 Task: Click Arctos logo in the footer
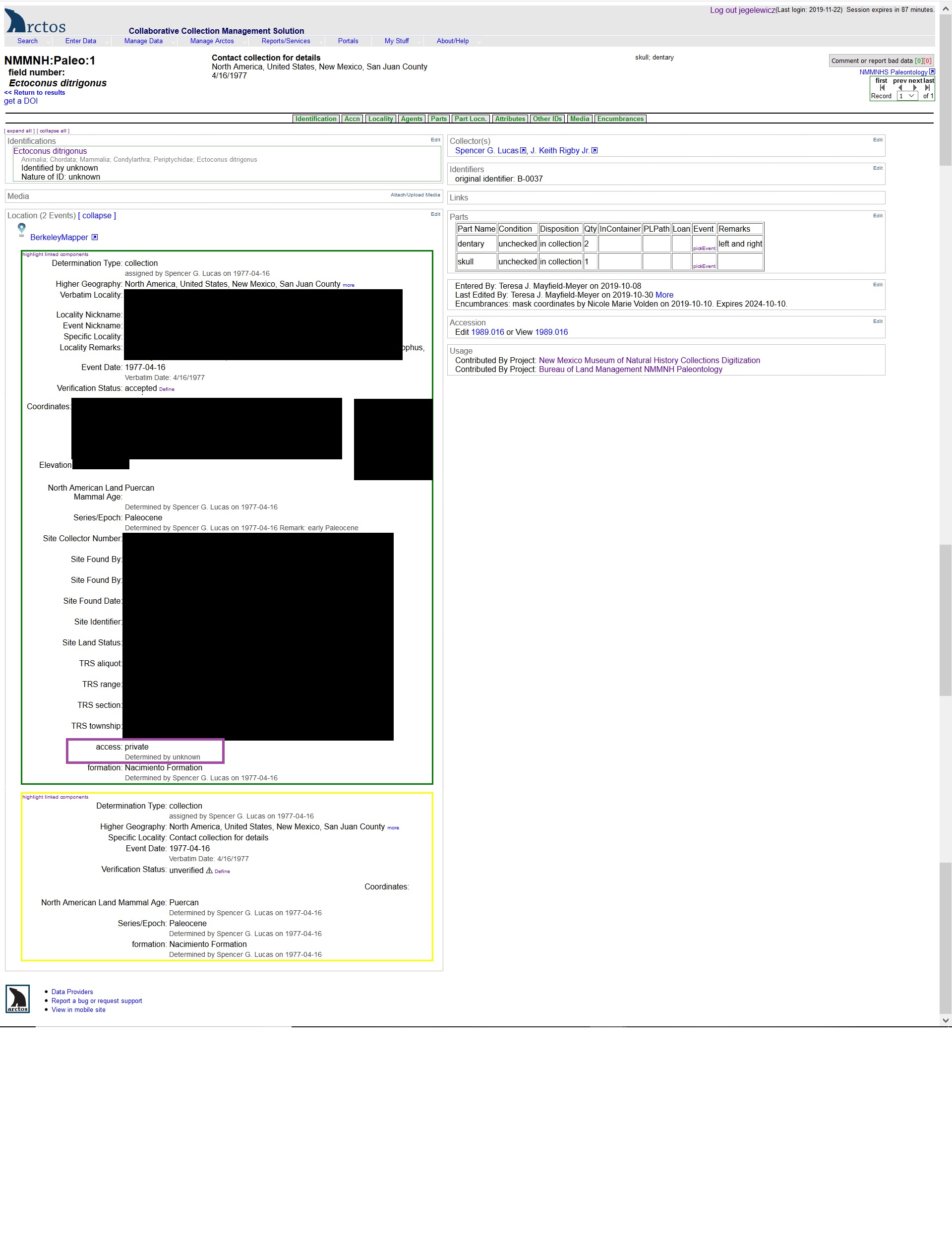pyautogui.click(x=17, y=999)
